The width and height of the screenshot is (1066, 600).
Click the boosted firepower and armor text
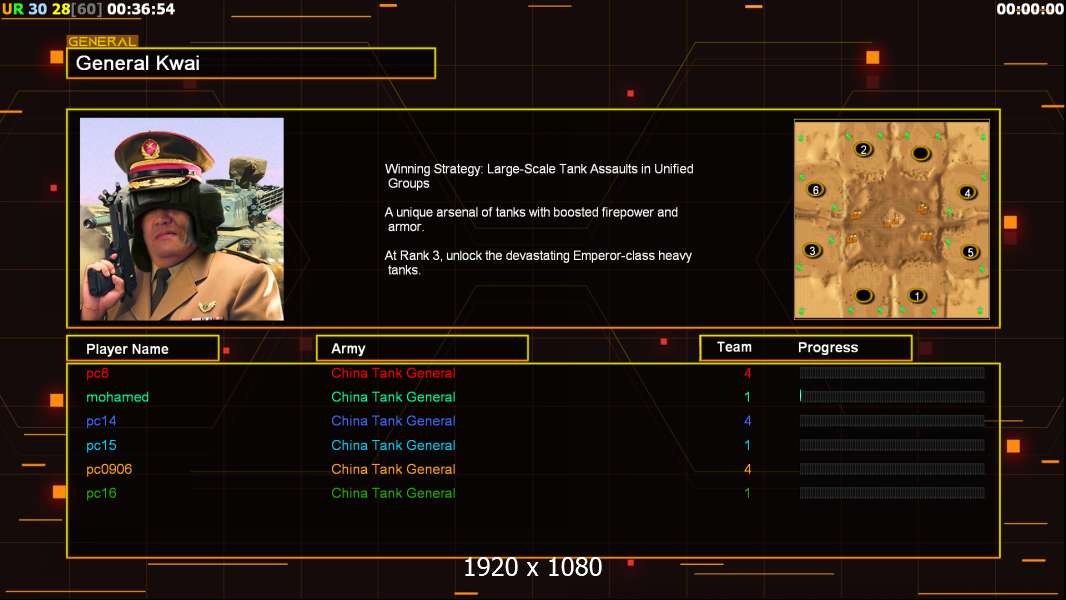point(531,219)
